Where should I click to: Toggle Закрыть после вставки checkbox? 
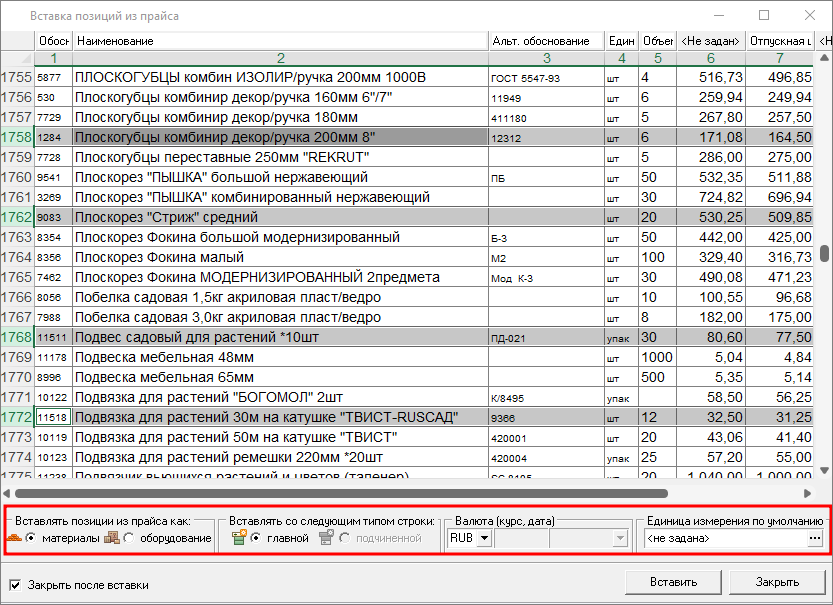pos(15,585)
